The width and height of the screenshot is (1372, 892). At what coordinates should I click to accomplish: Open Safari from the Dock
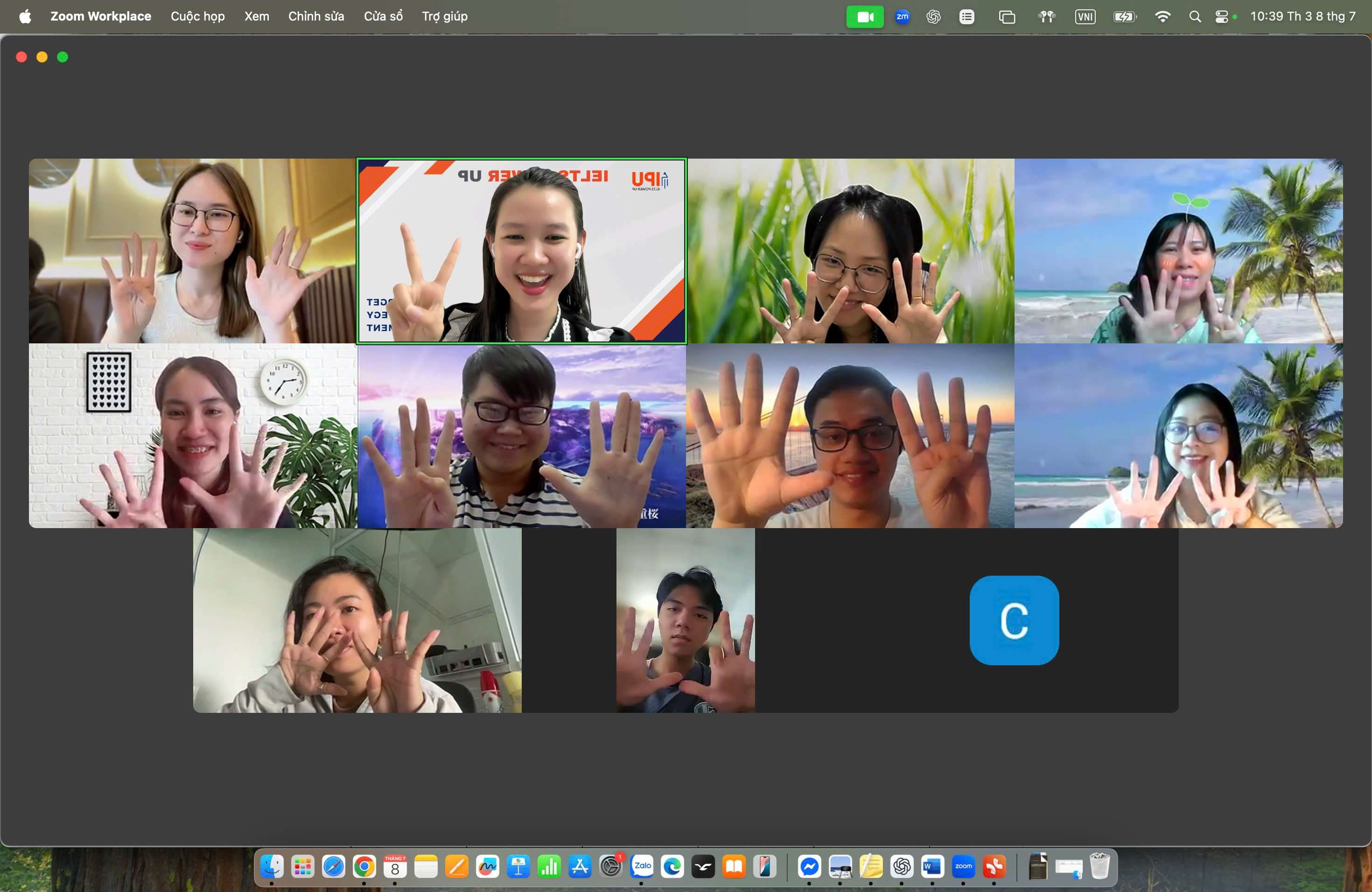(x=333, y=867)
